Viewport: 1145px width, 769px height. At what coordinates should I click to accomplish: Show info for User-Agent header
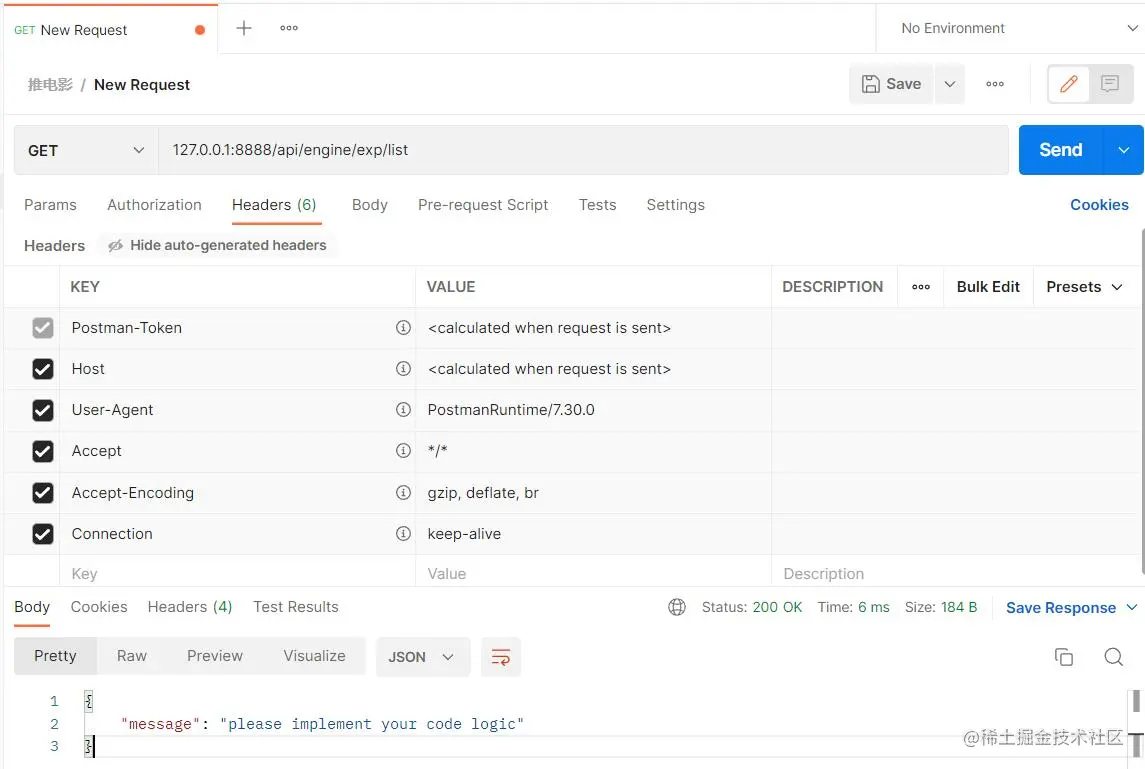pos(403,410)
